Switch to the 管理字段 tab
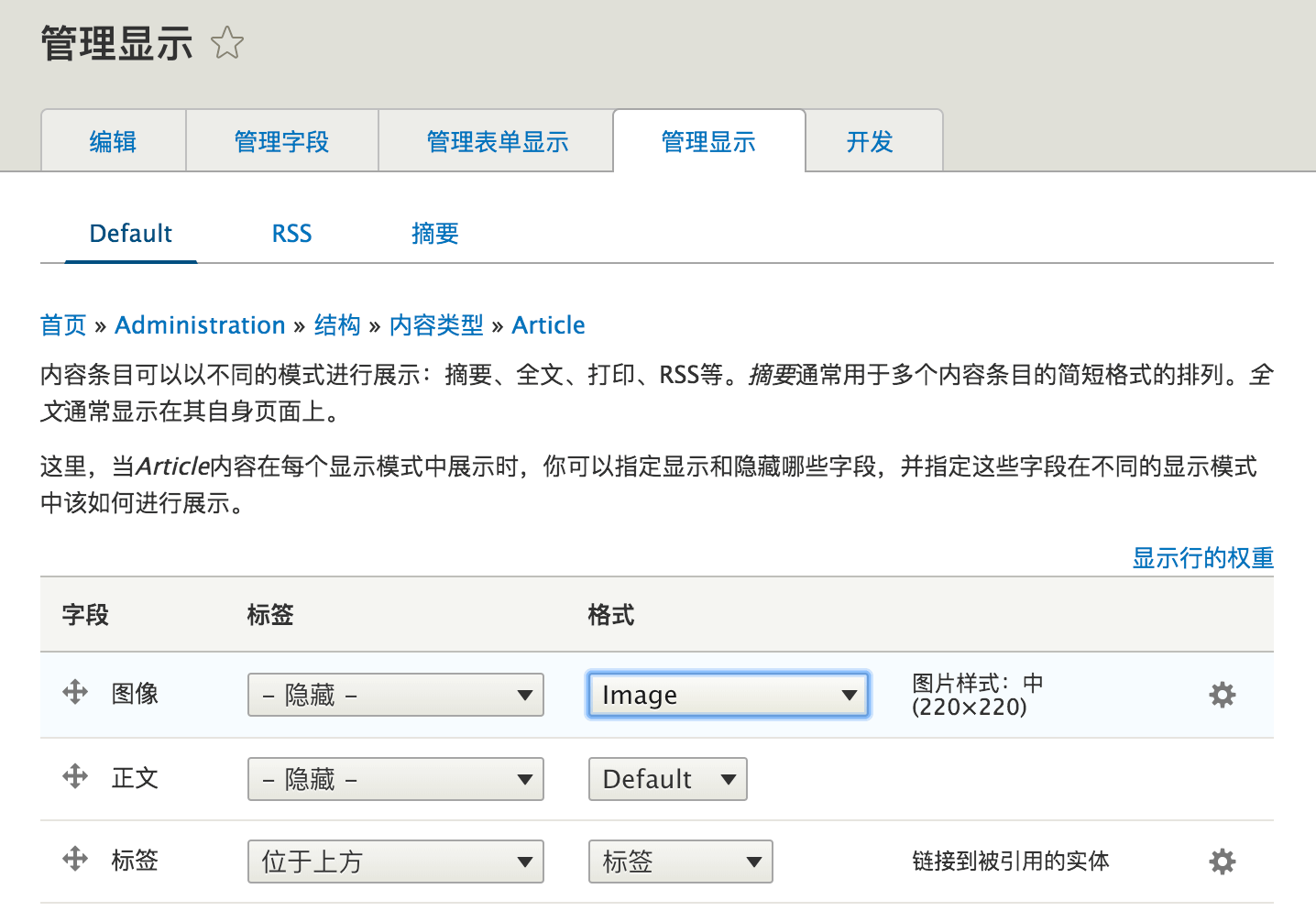The height and width of the screenshot is (911, 1316). pos(282,141)
